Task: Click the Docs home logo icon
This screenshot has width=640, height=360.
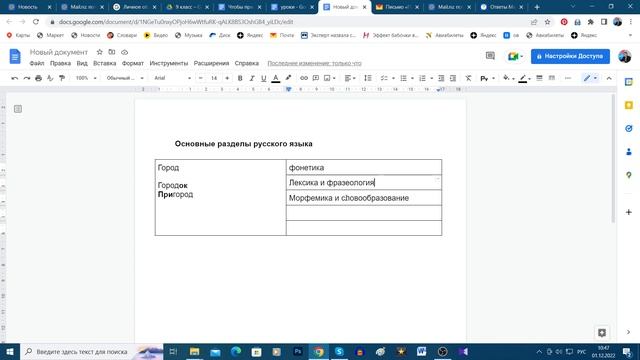Action: (15, 56)
